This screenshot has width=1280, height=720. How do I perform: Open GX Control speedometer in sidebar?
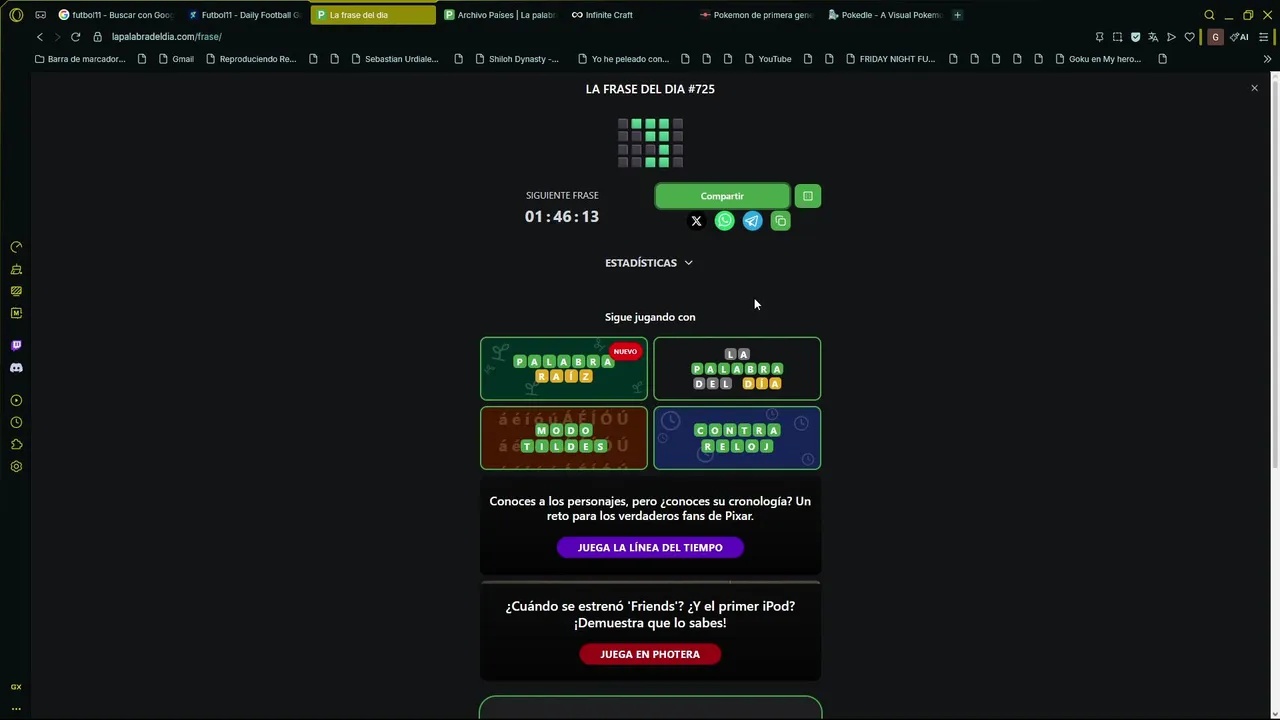click(16, 247)
